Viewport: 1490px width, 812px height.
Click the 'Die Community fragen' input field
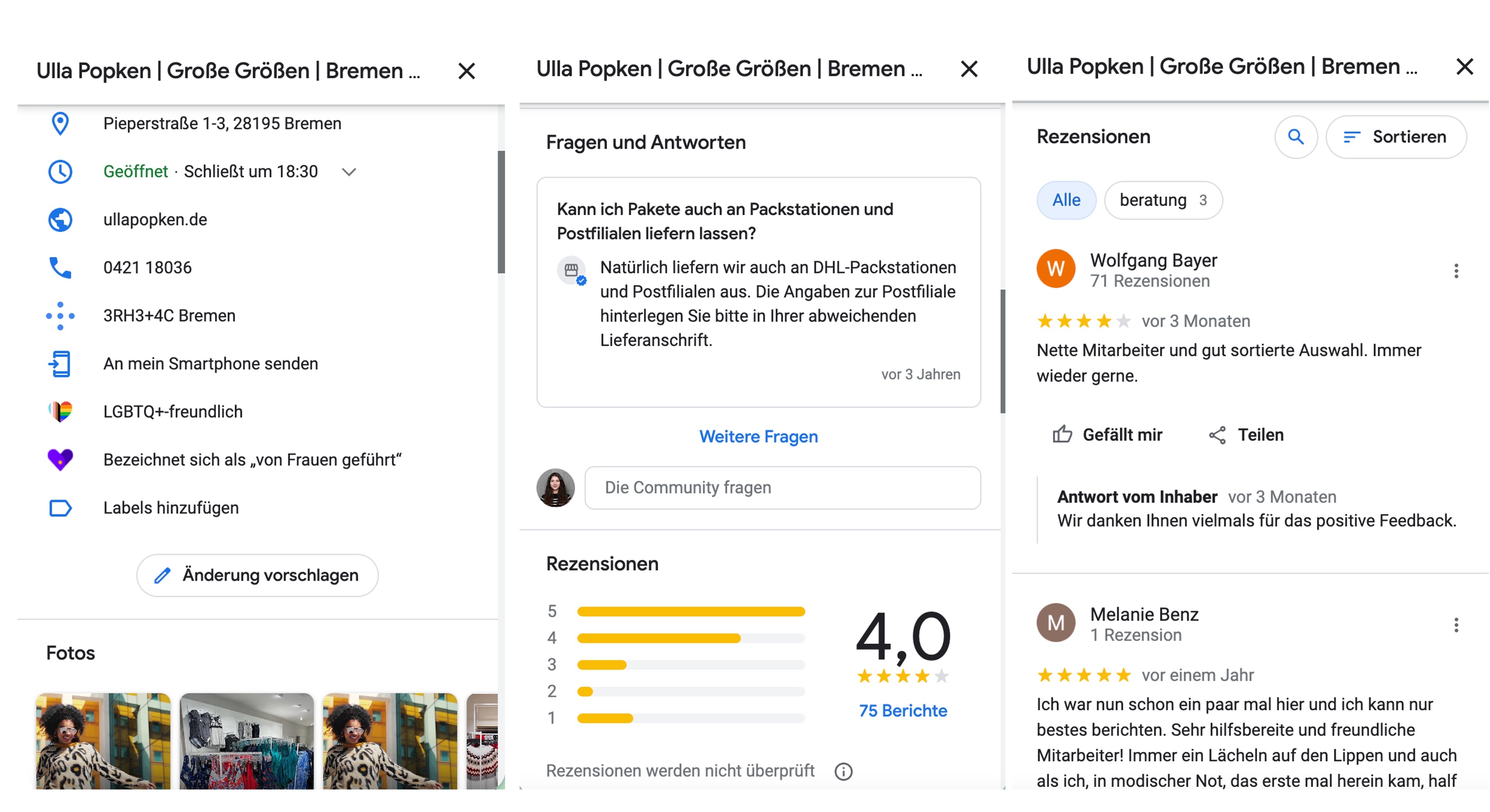[x=783, y=488]
